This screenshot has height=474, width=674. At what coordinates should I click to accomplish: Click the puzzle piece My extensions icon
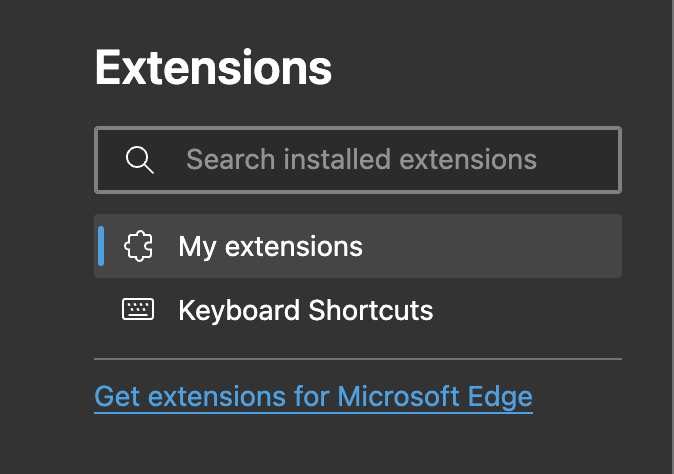[x=138, y=246]
